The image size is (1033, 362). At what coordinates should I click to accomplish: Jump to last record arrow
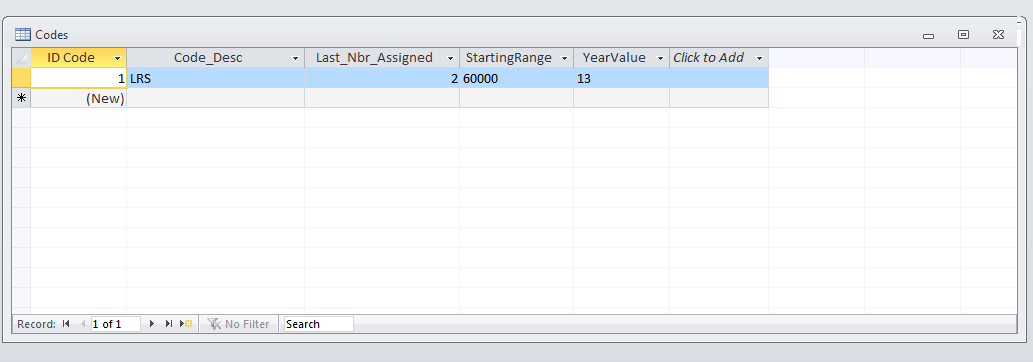169,324
